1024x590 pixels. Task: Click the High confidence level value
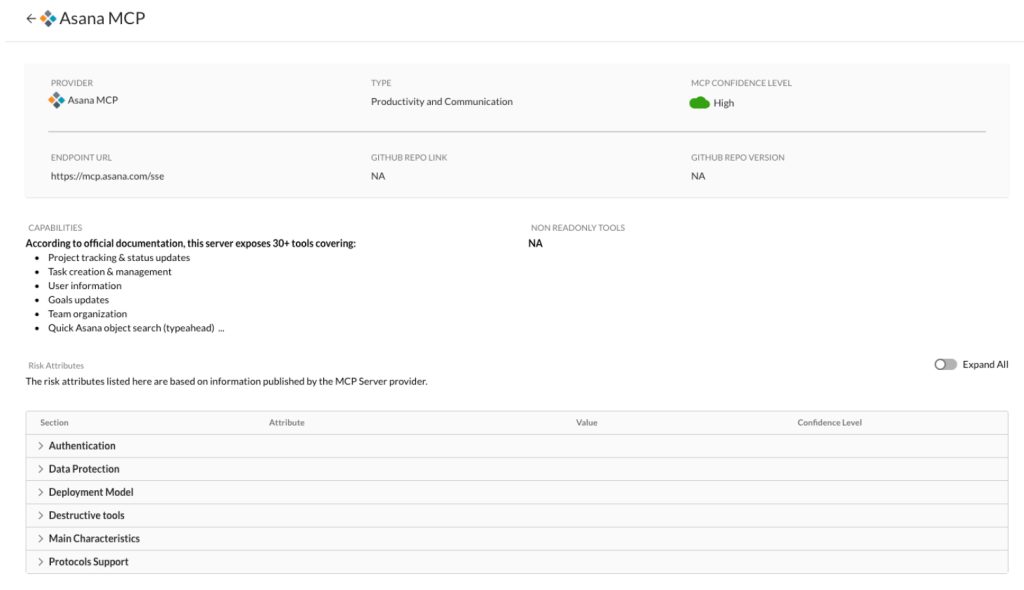point(724,103)
